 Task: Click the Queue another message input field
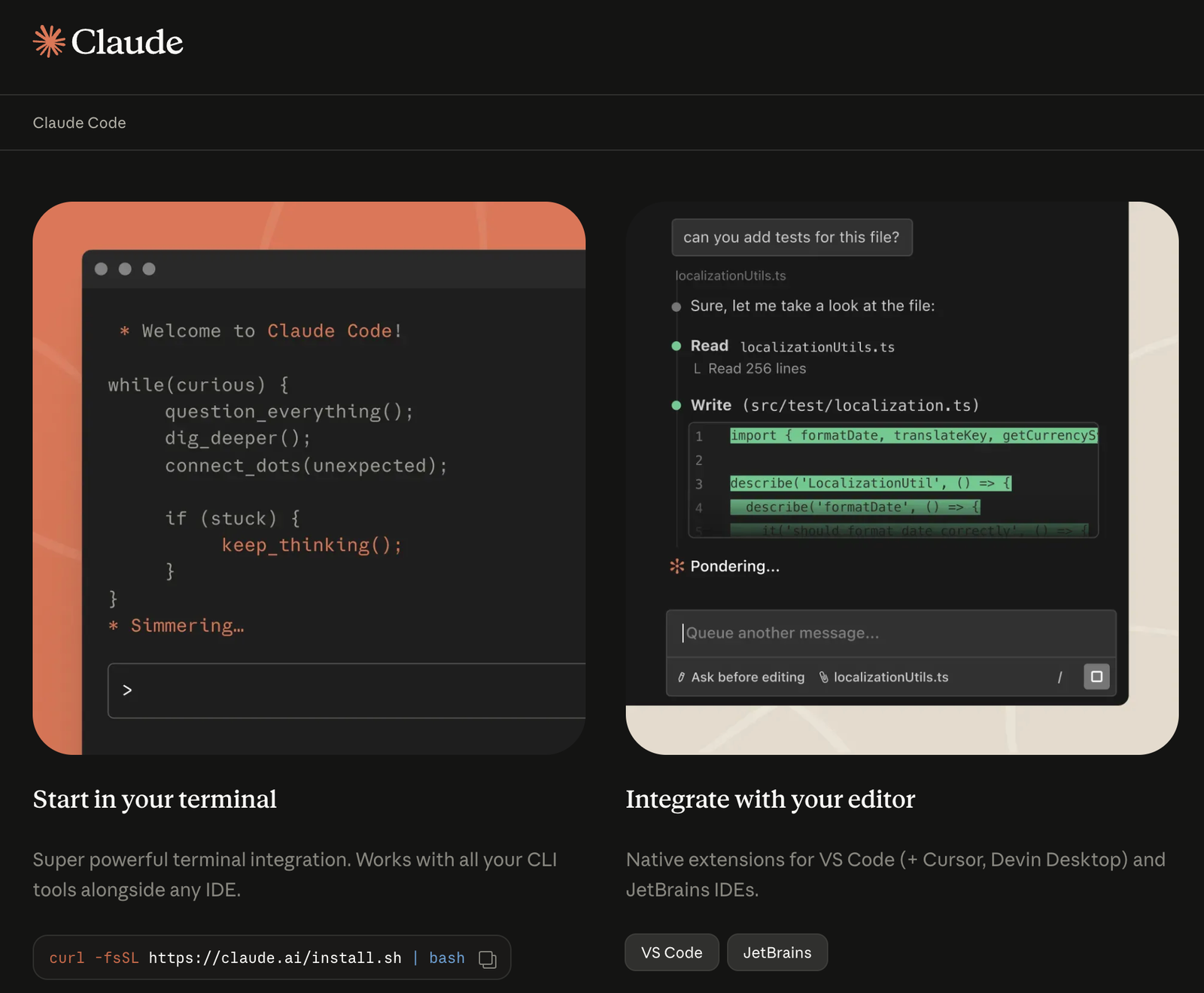[x=891, y=633]
